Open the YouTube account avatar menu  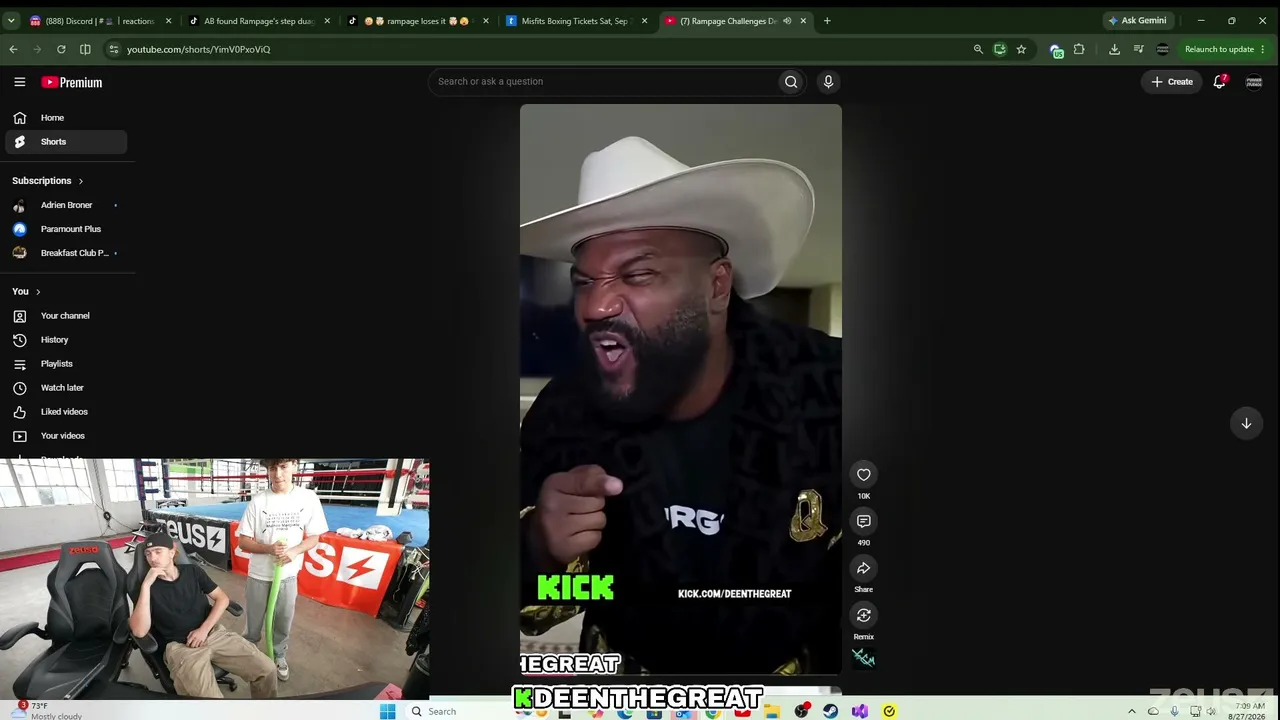point(1254,82)
